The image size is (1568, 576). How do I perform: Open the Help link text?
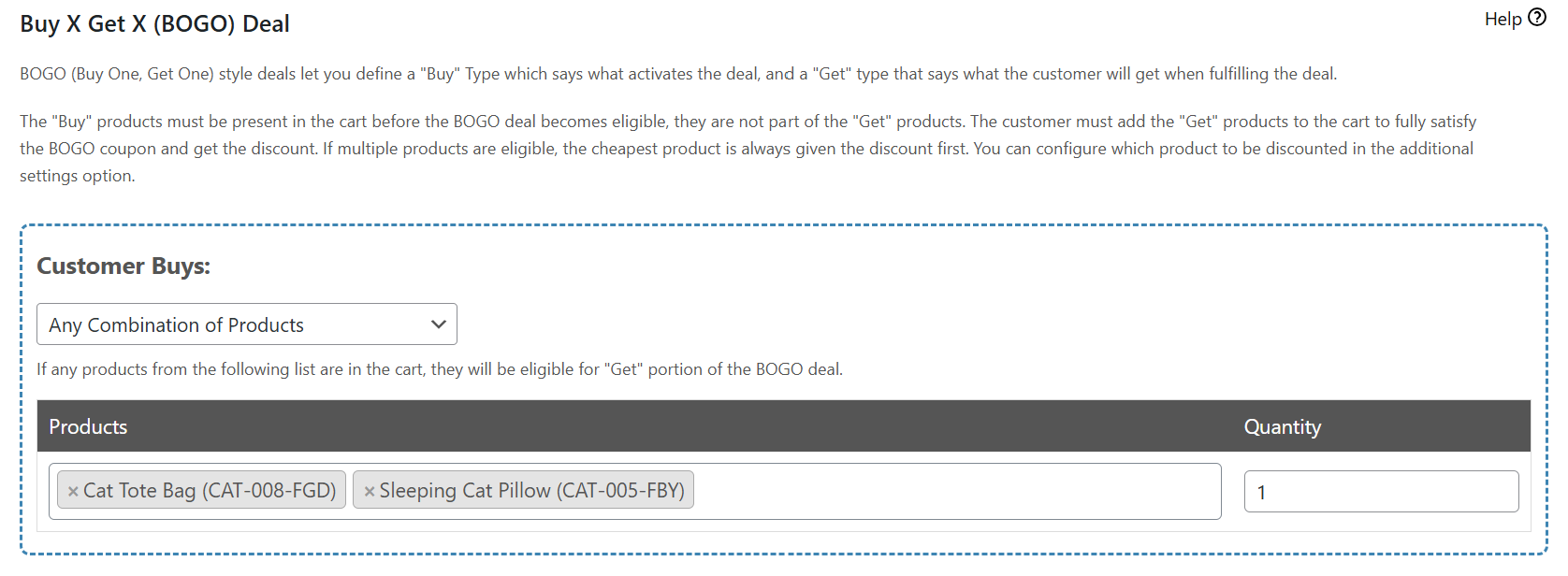click(1503, 19)
